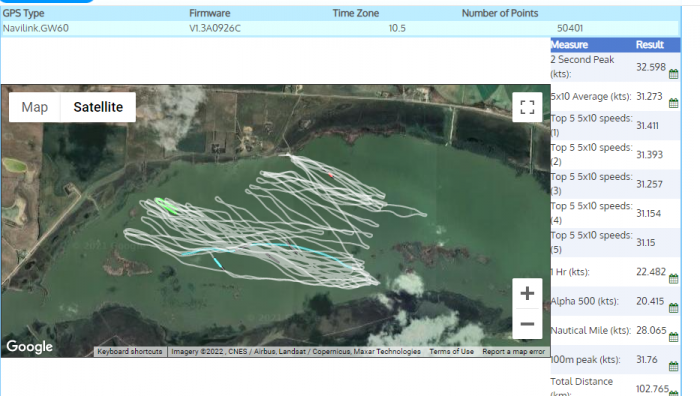Click the green track segment on map
Image resolution: width=700 pixels, height=396 pixels.
coord(166,205)
